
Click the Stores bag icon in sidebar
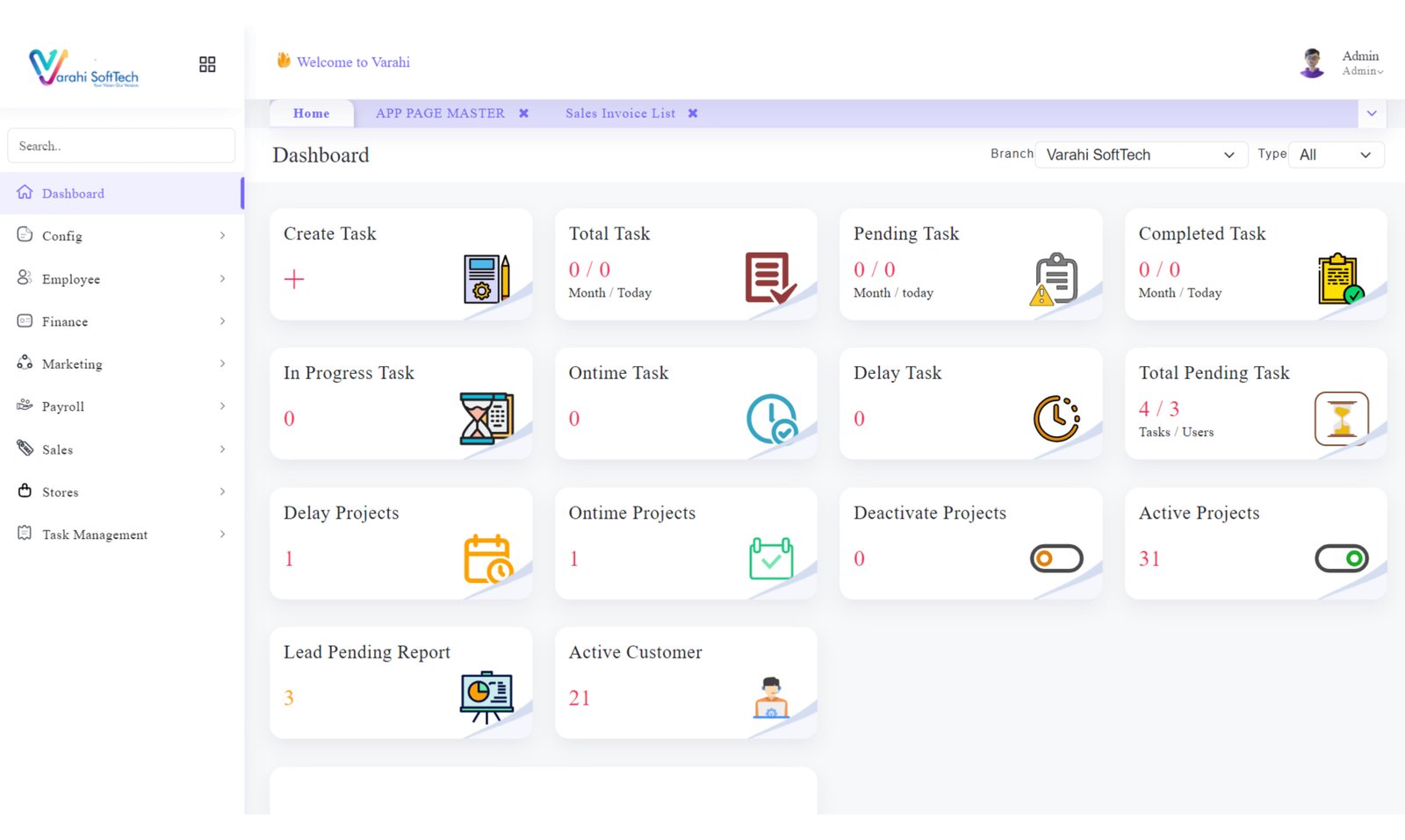click(25, 491)
